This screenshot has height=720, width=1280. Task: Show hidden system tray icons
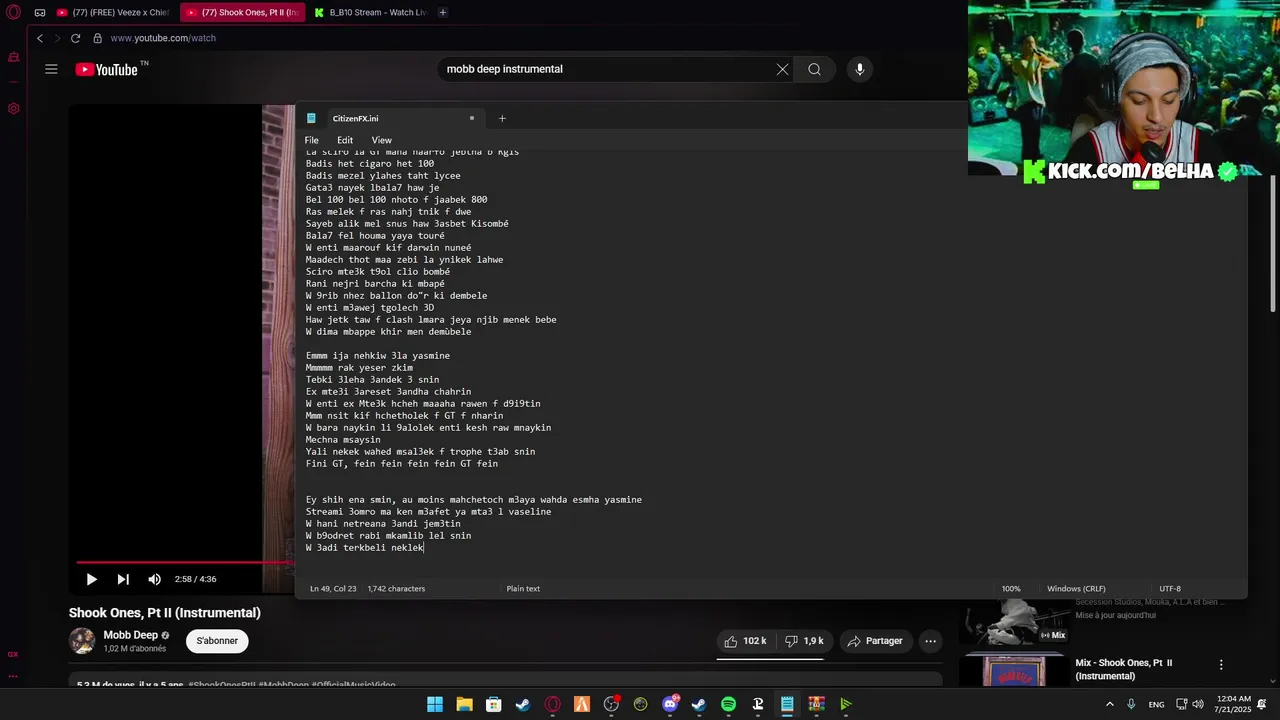[1109, 704]
